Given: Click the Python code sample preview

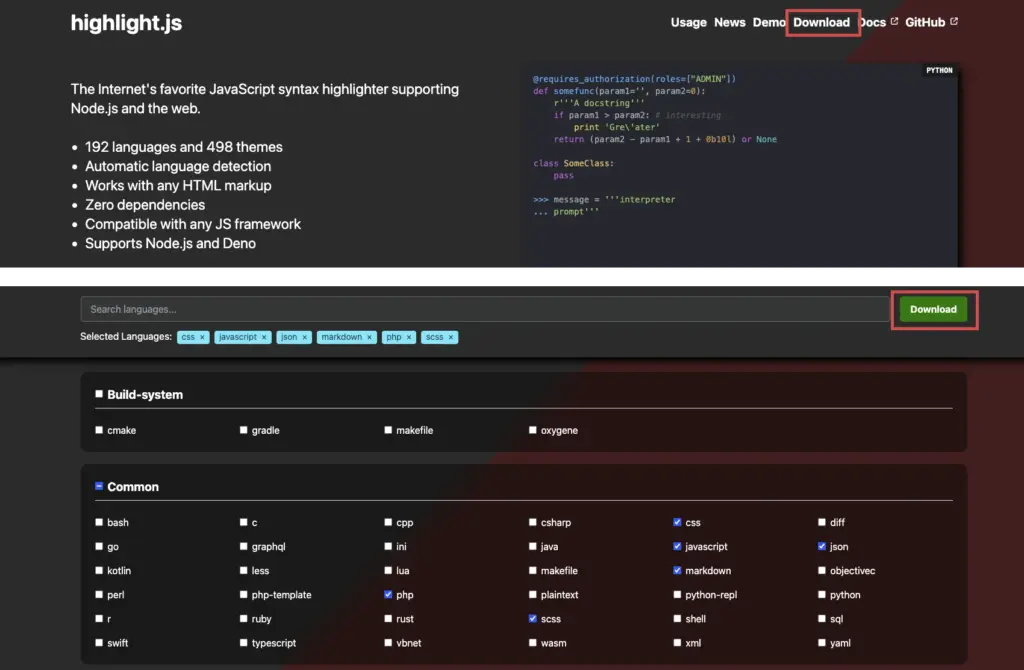Looking at the screenshot, I should [x=740, y=165].
